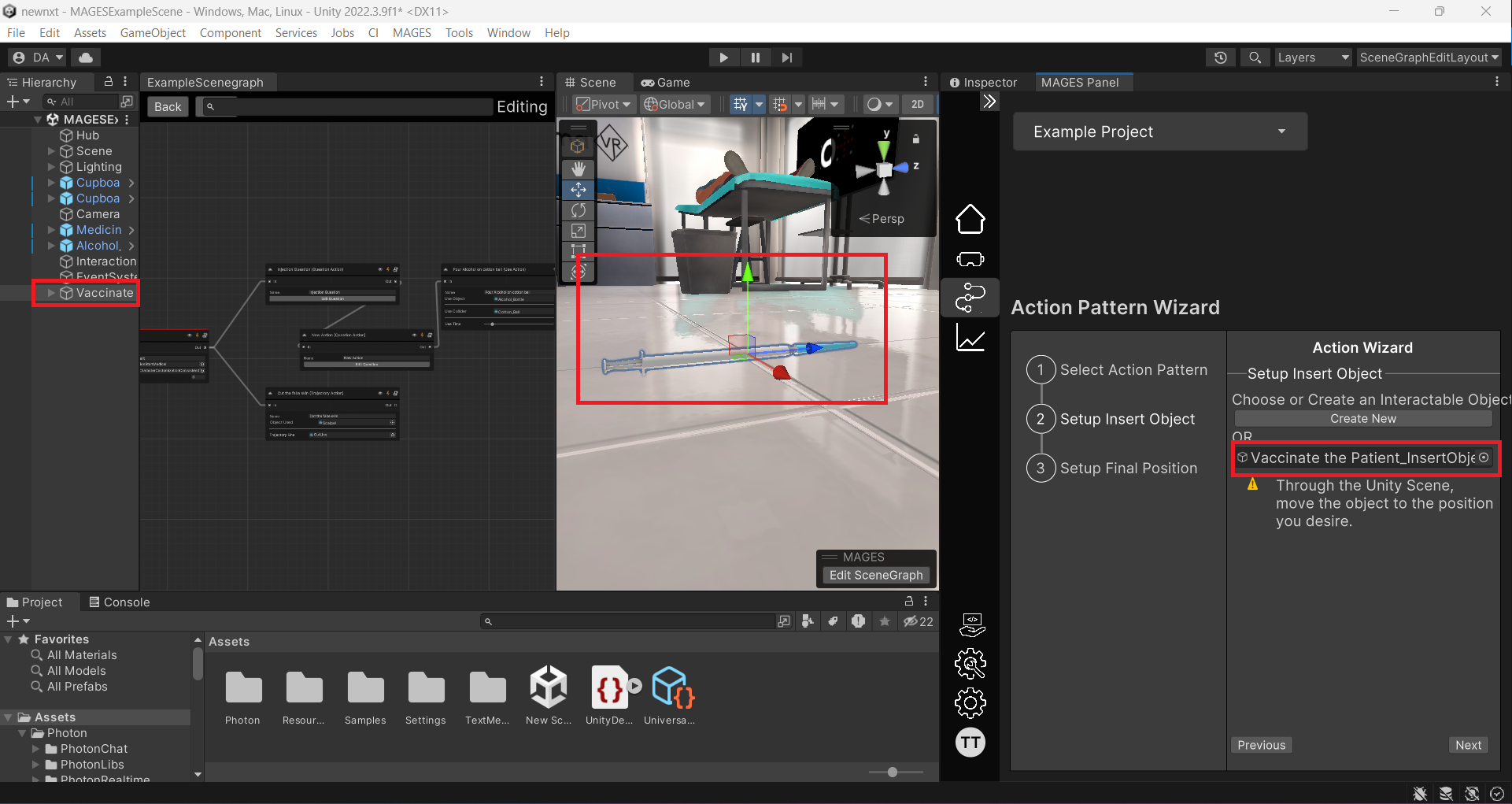Toggle hidden packages visibility count 22
This screenshot has width=1512, height=804.
click(x=918, y=621)
